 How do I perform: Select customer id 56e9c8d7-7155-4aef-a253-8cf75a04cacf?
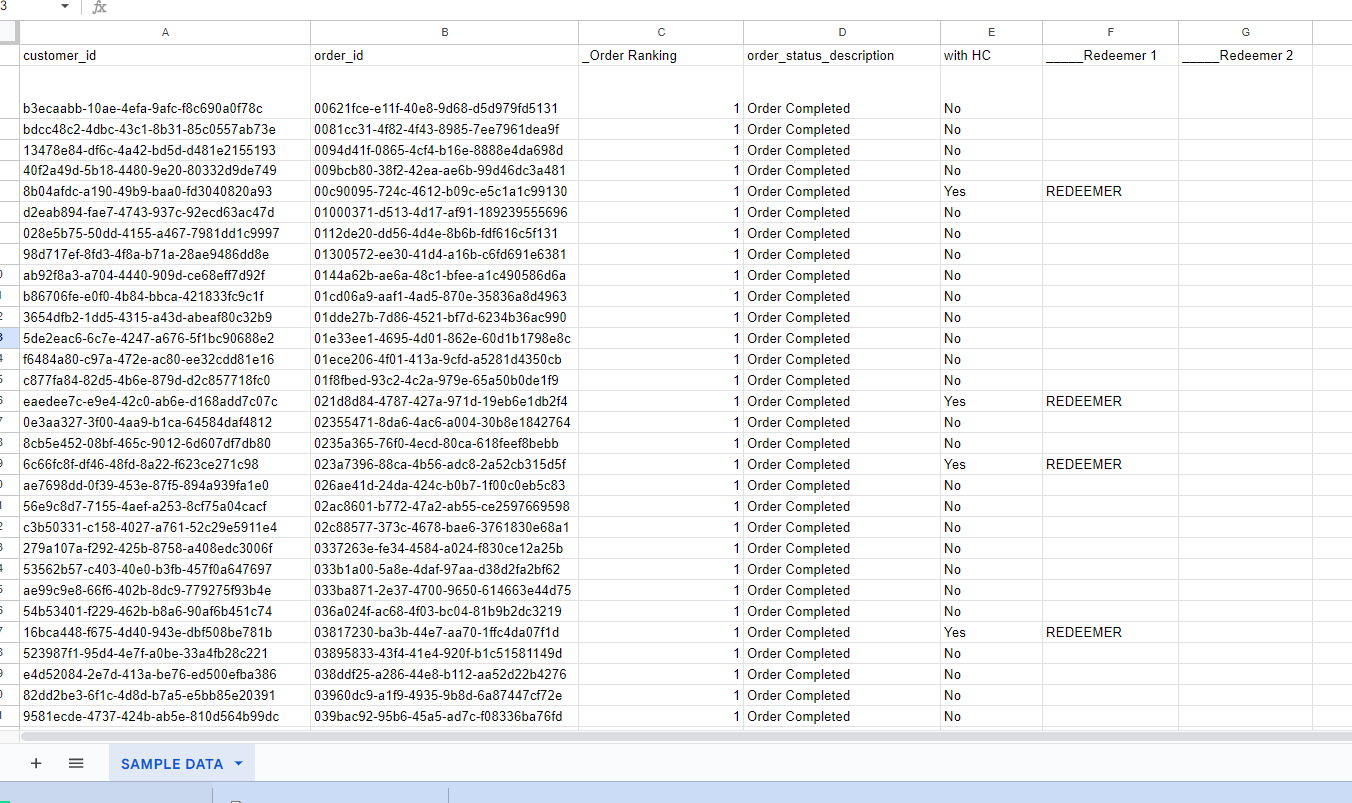coord(165,506)
